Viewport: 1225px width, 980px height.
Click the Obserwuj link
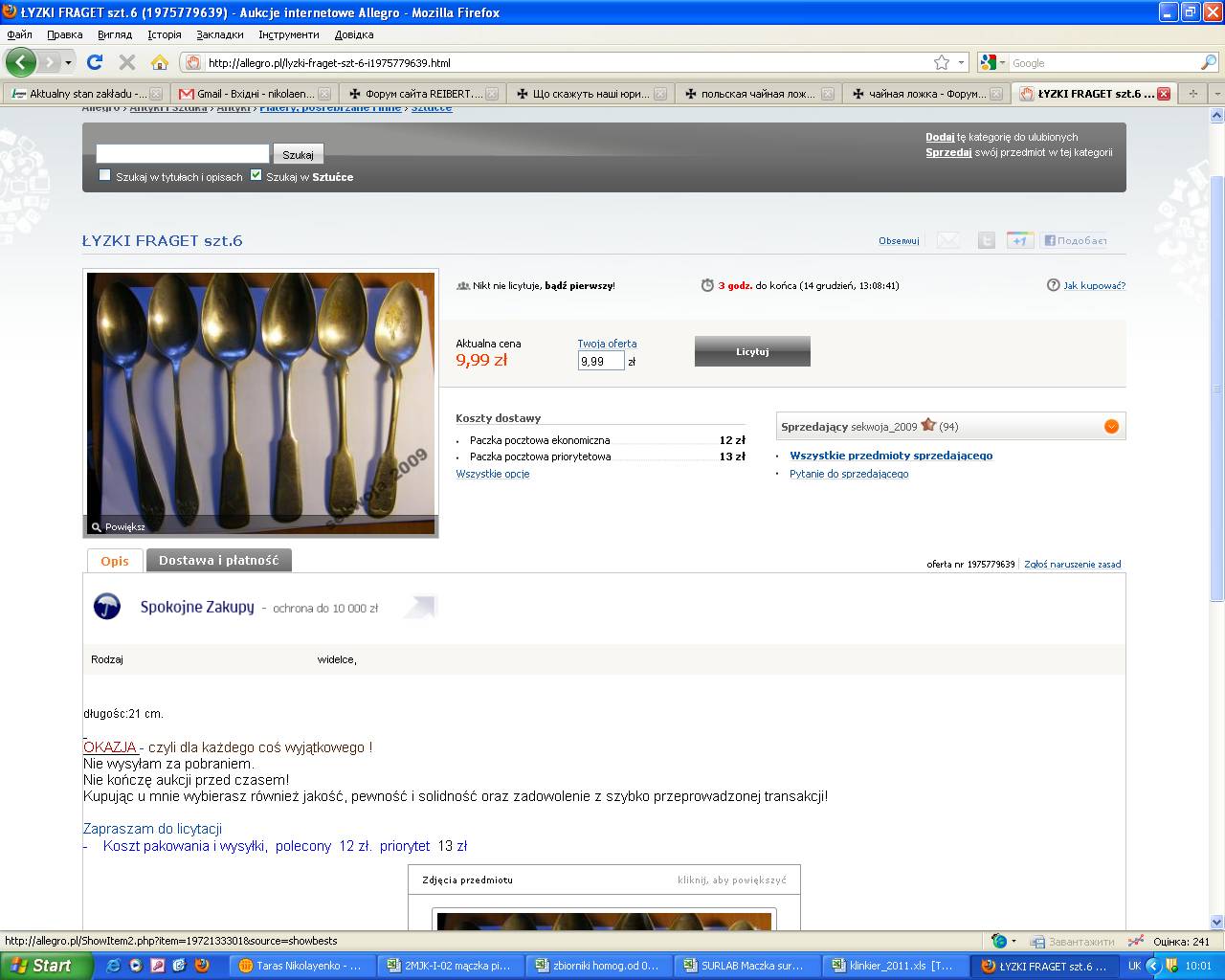899,241
